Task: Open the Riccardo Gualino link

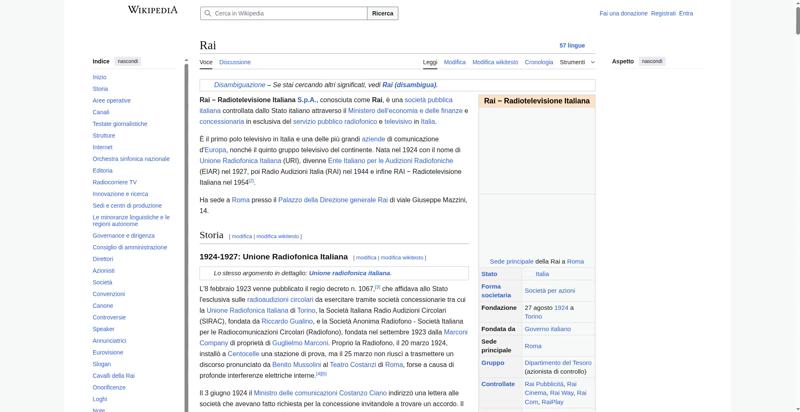Action: pyautogui.click(x=287, y=321)
